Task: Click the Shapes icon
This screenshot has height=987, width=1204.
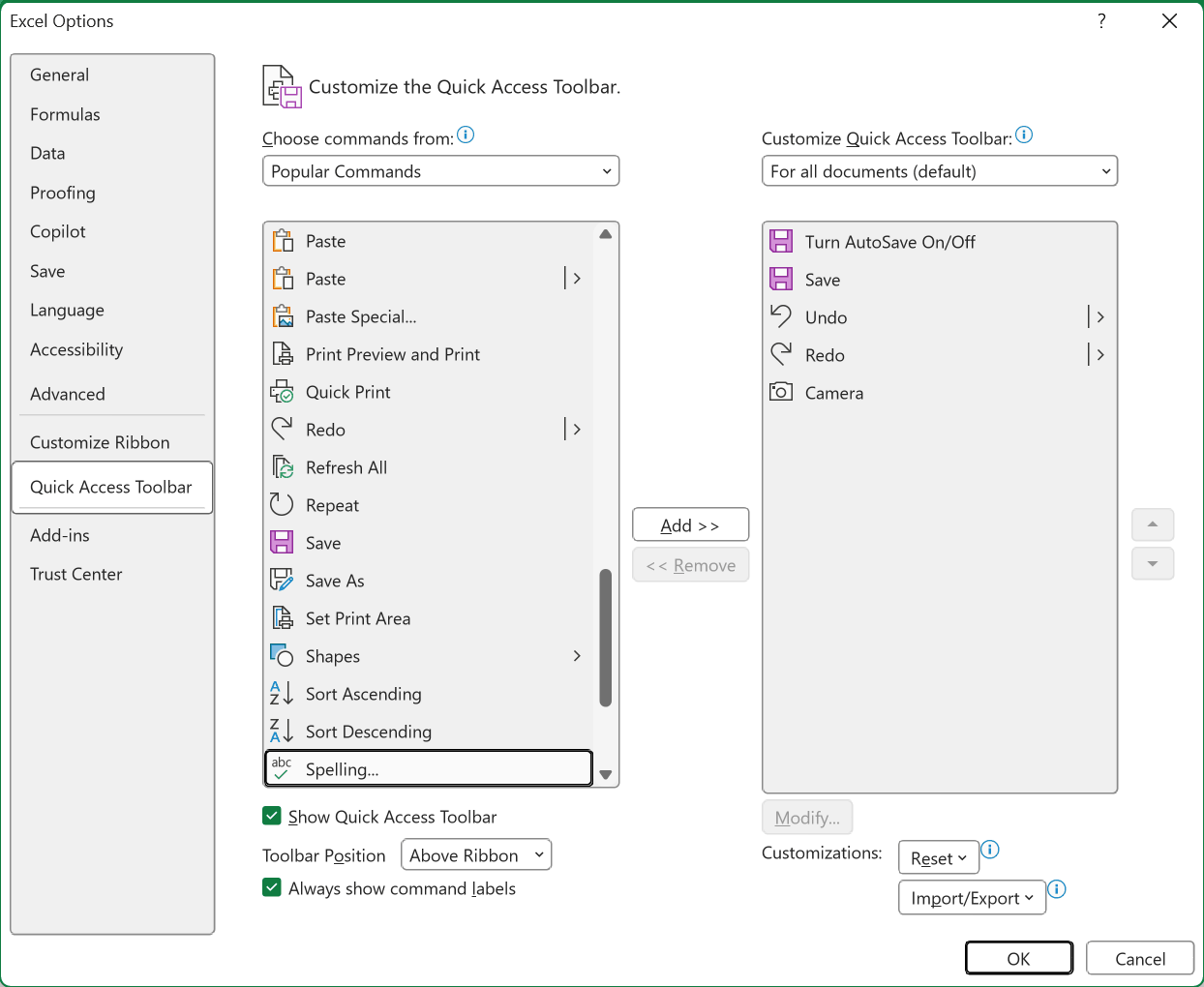Action: click(283, 656)
